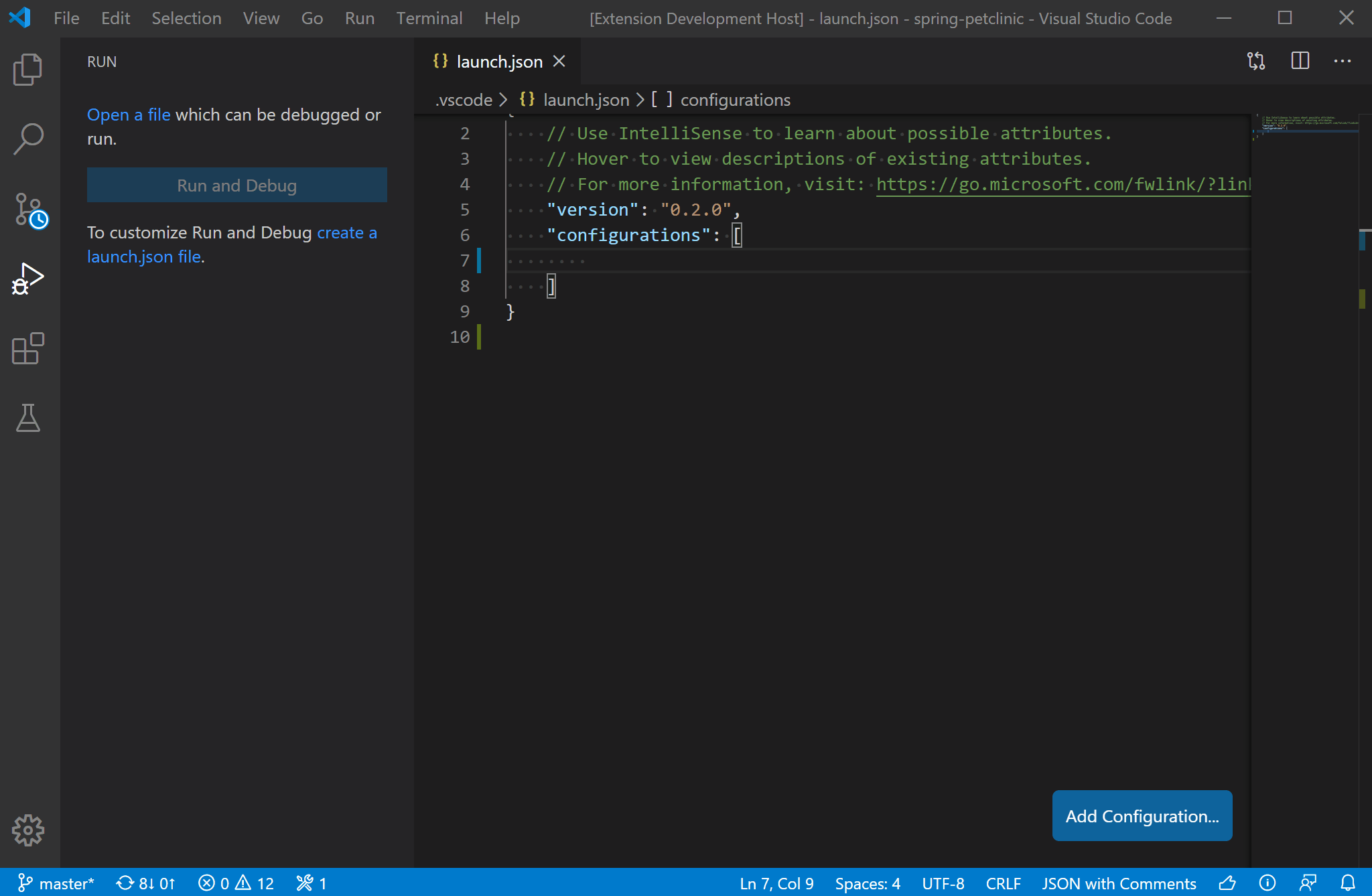Open the .vscode breadcrumb dropdown

point(464,99)
